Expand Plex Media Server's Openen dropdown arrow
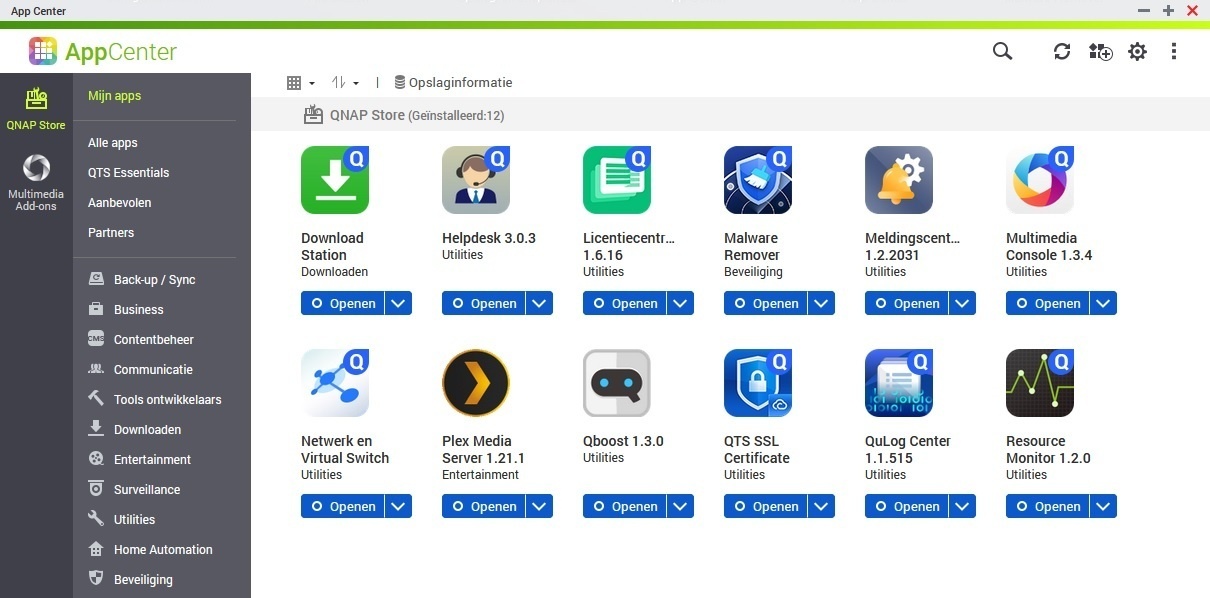 [x=540, y=506]
